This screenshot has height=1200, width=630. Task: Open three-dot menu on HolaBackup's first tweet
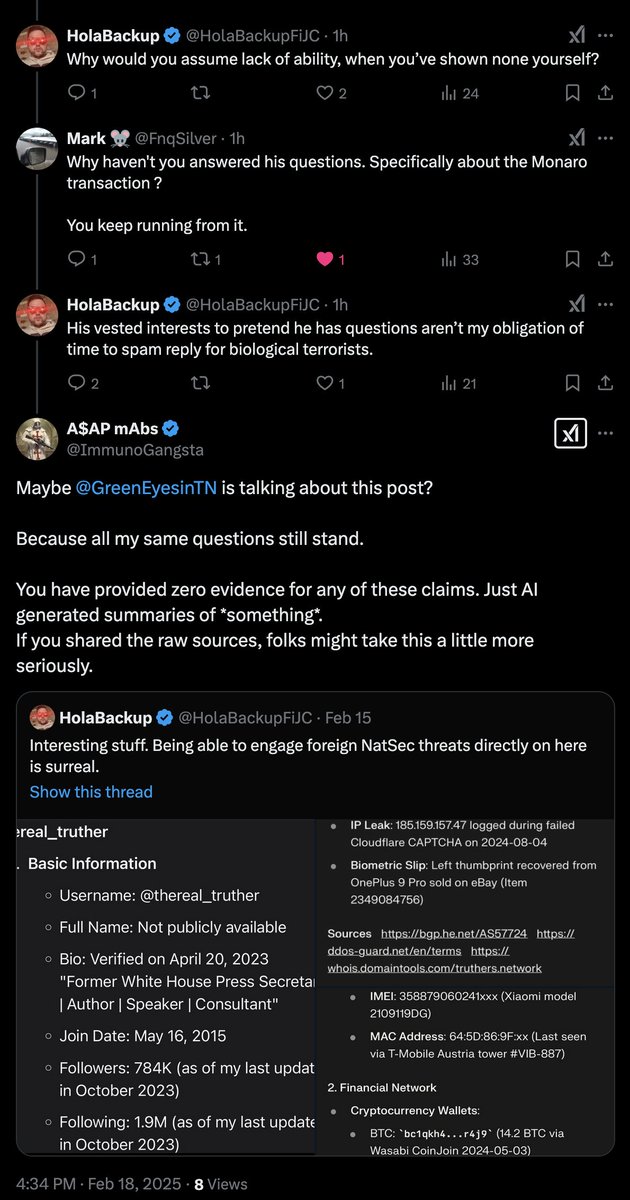tap(605, 35)
